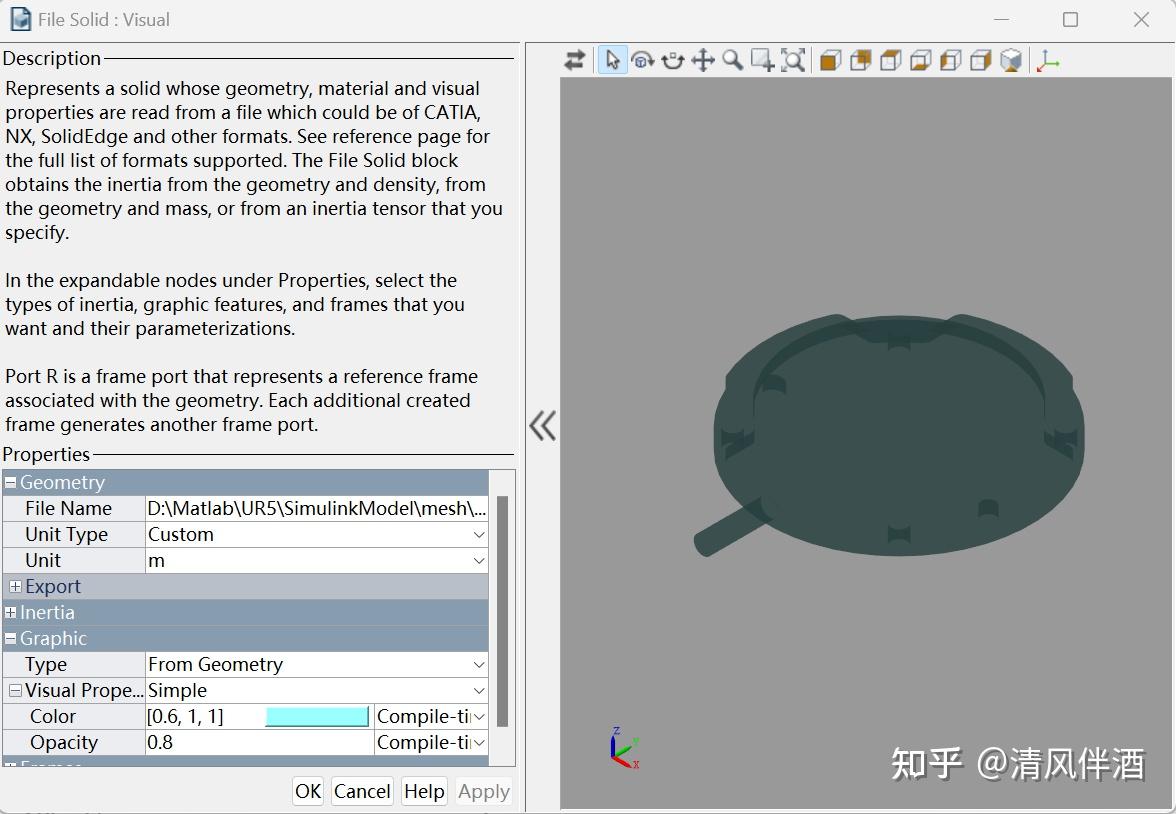Image resolution: width=1176 pixels, height=814 pixels.
Task: Minimize the File Solid window
Action: tap(1001, 20)
